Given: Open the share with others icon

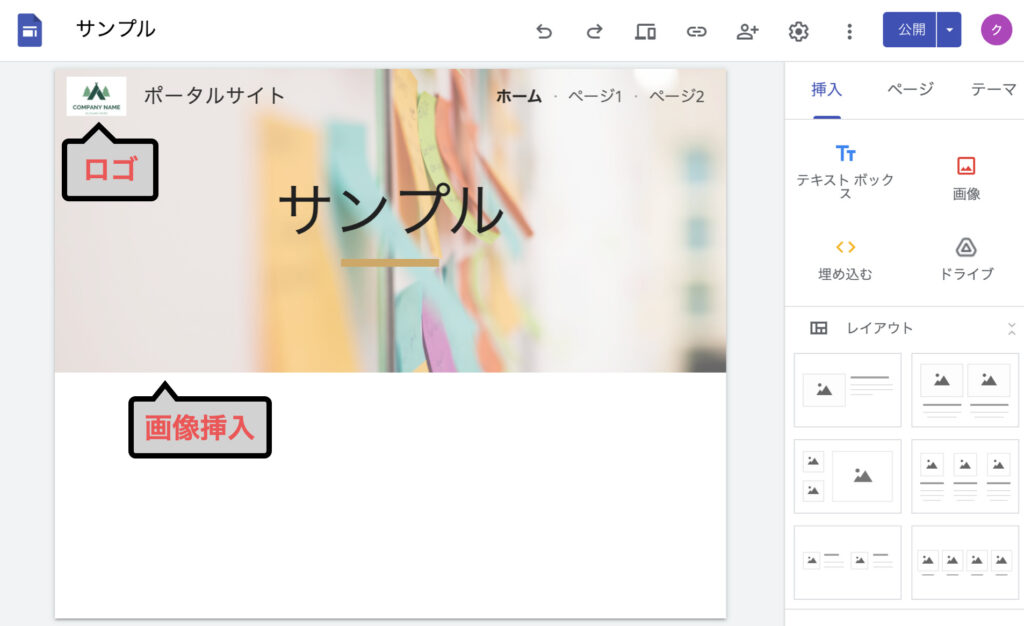Looking at the screenshot, I should pyautogui.click(x=747, y=31).
